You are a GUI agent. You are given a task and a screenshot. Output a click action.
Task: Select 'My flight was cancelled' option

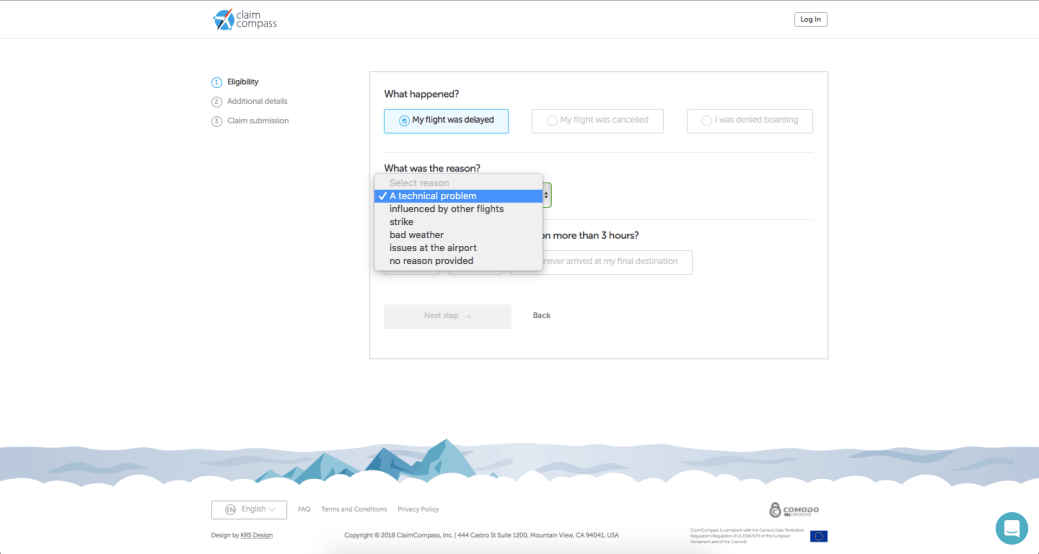(x=598, y=121)
